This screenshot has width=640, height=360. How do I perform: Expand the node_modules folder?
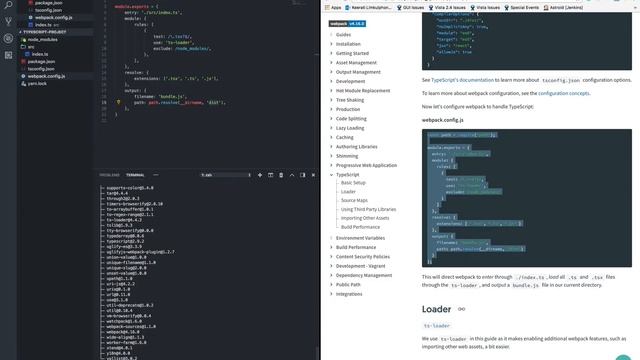[42, 40]
